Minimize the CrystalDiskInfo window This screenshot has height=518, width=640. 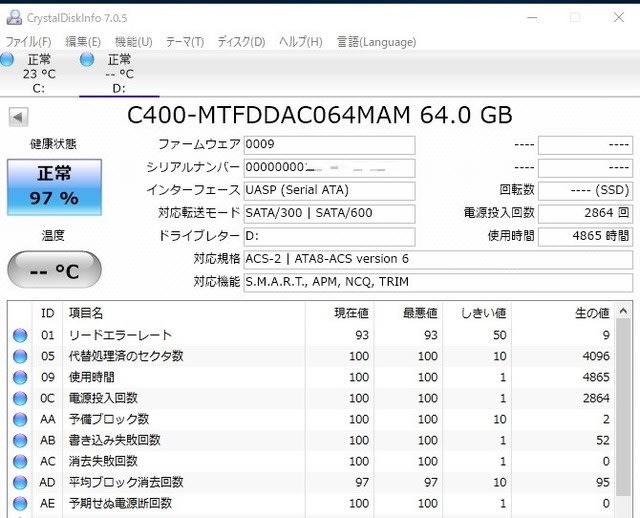pyautogui.click(x=532, y=18)
